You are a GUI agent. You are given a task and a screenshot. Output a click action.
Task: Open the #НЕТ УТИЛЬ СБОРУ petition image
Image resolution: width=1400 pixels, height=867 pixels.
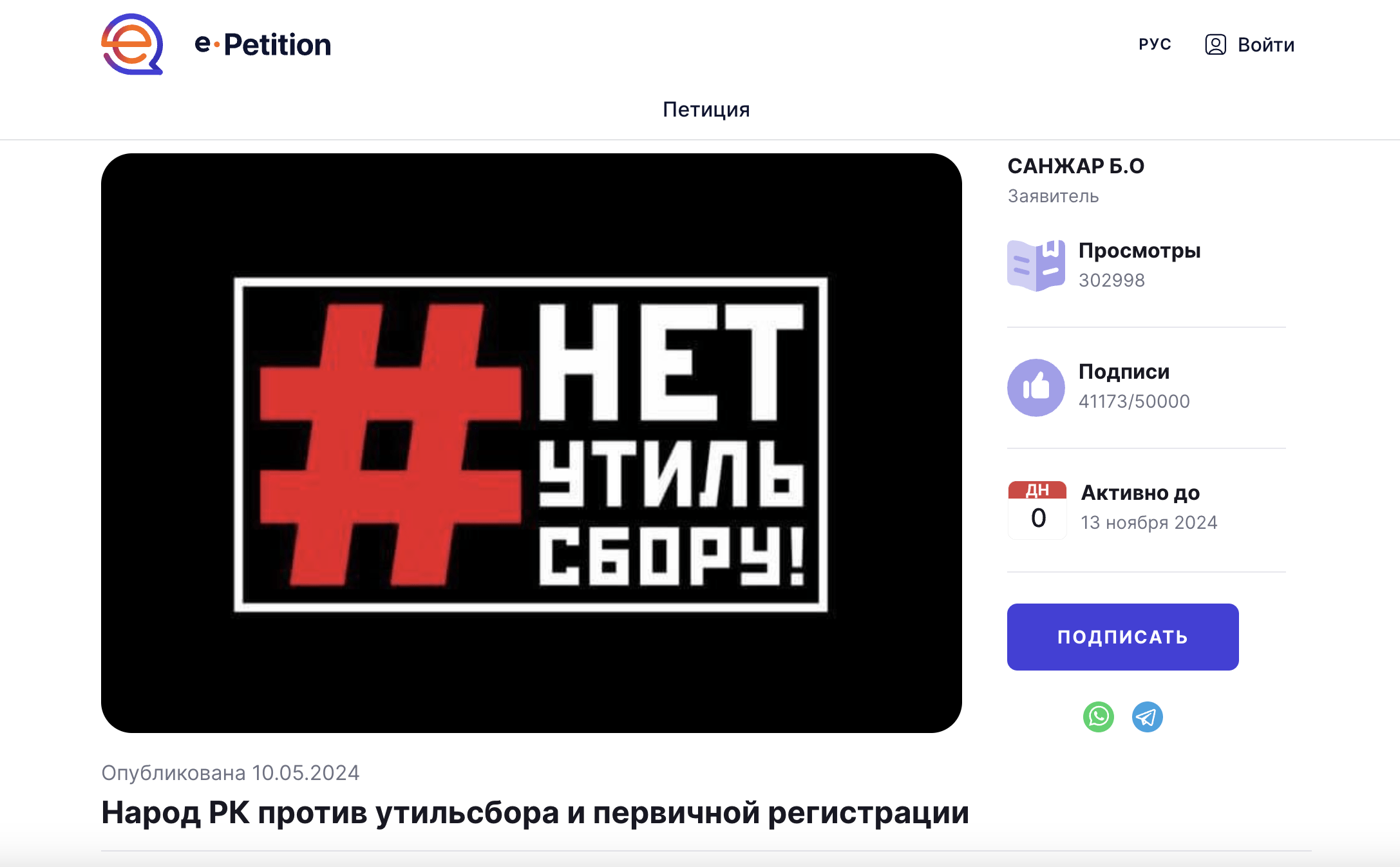coord(531,443)
